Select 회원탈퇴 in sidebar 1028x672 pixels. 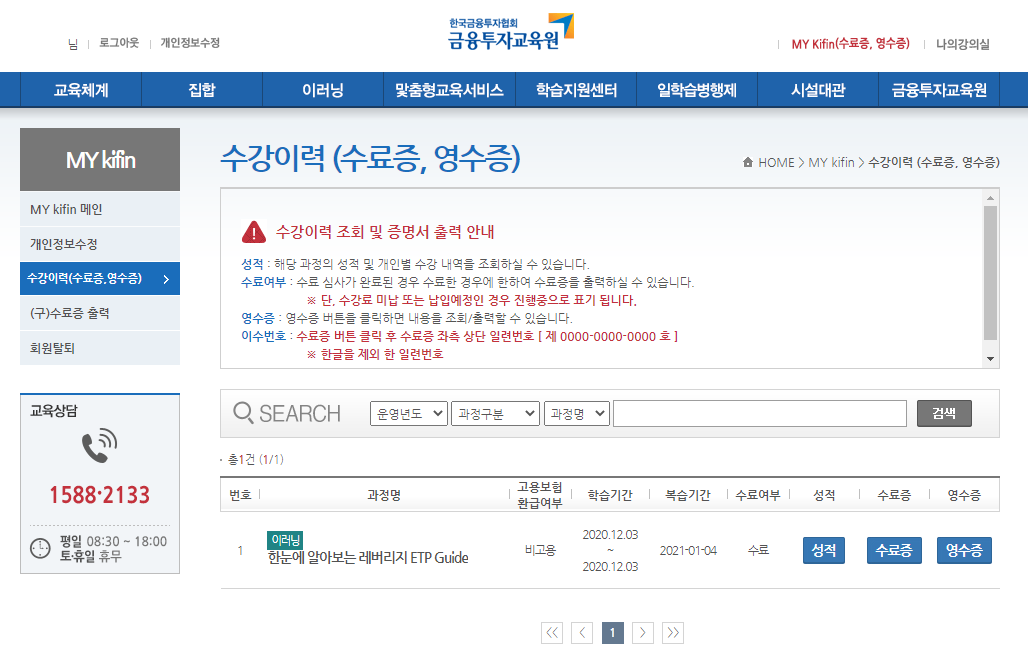(100, 348)
